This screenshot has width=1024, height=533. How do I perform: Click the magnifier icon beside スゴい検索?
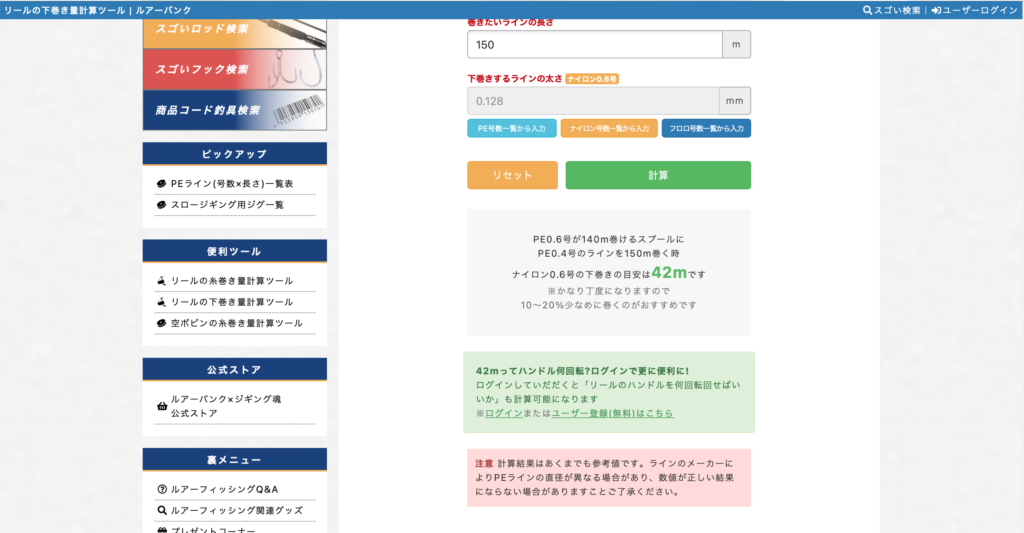(x=867, y=10)
